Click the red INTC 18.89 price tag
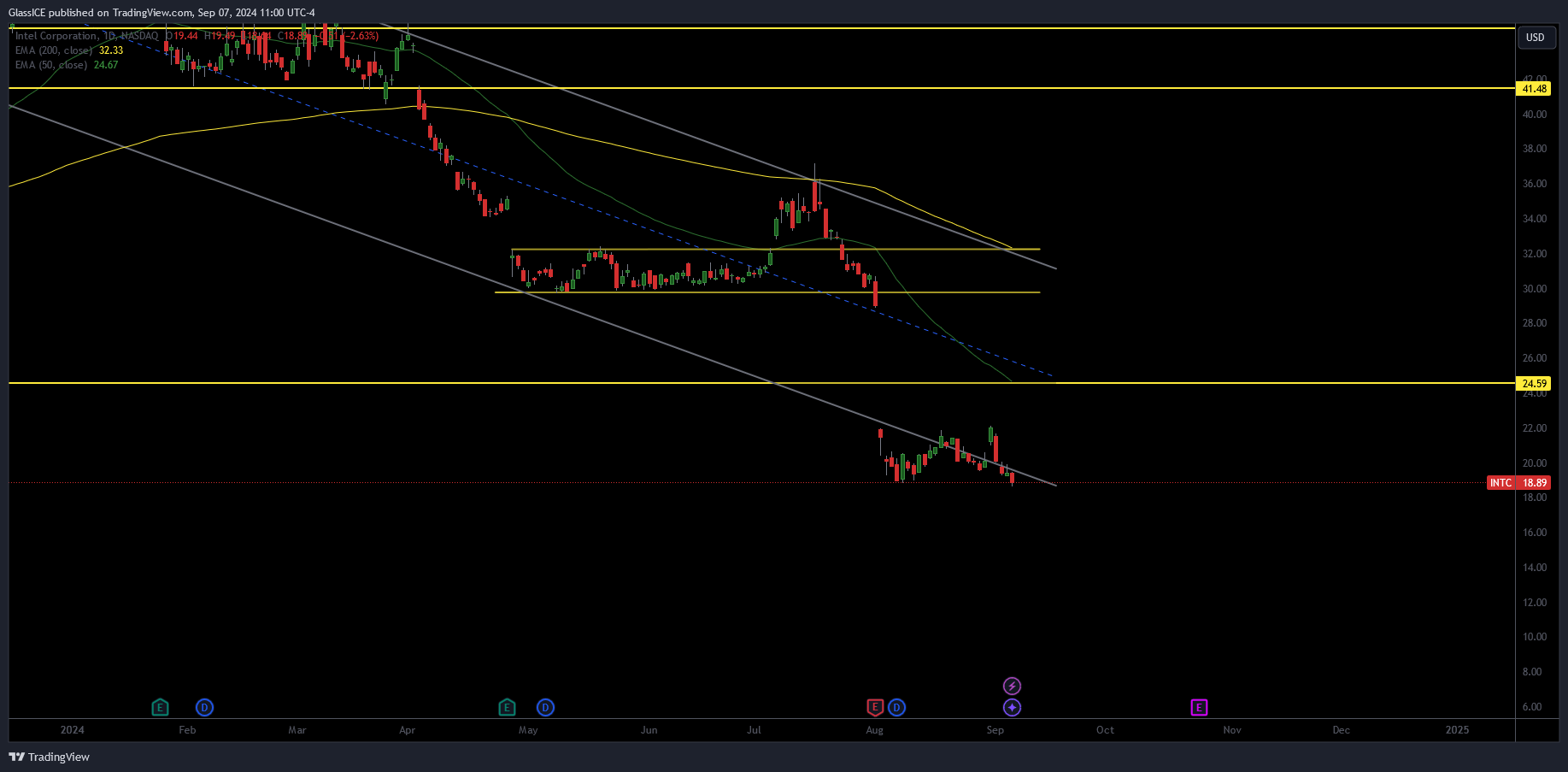This screenshot has width=1568, height=772. tap(1518, 482)
